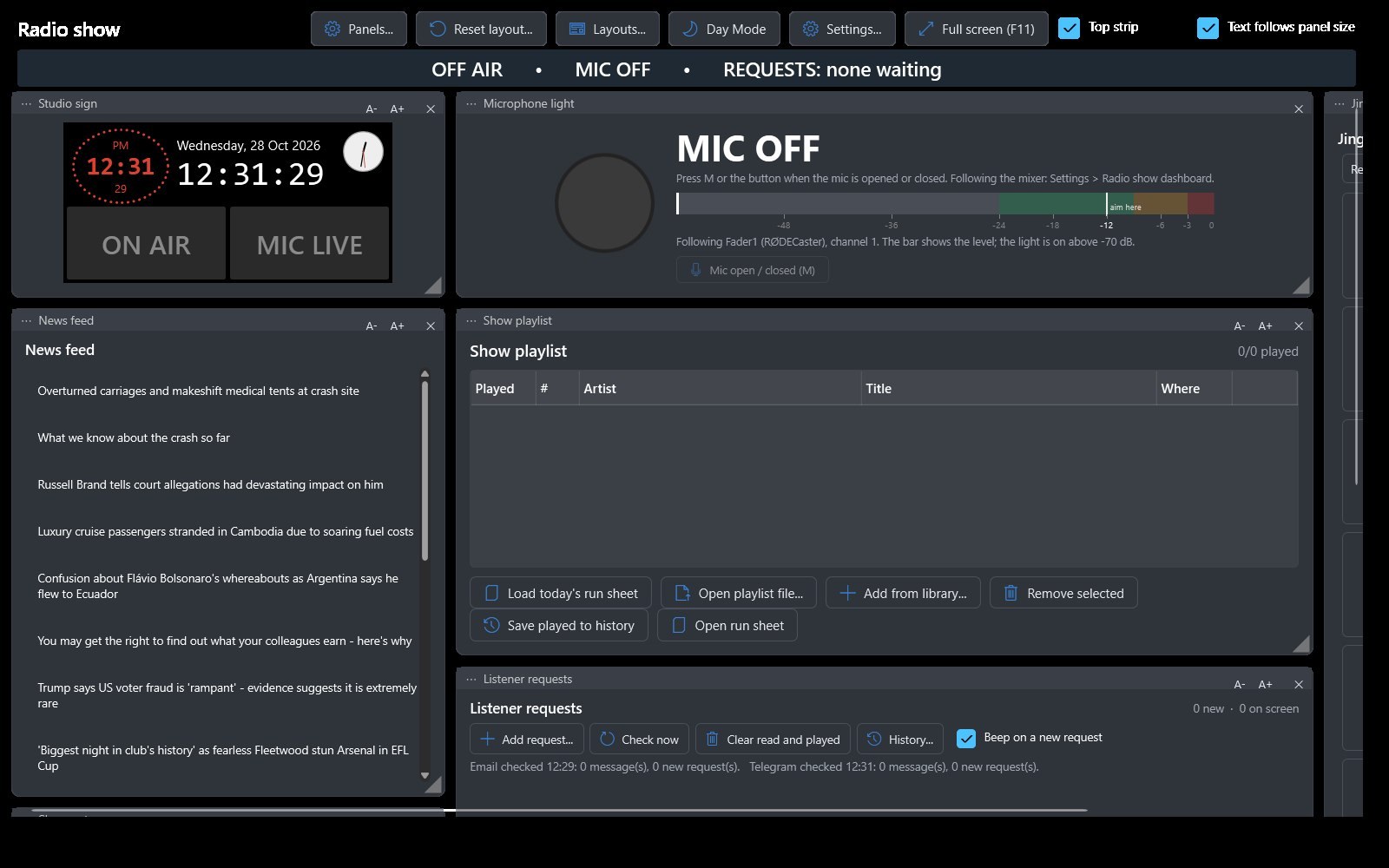This screenshot has width=1389, height=868.
Task: Open Trump voter fraud headline
Action: (227, 695)
